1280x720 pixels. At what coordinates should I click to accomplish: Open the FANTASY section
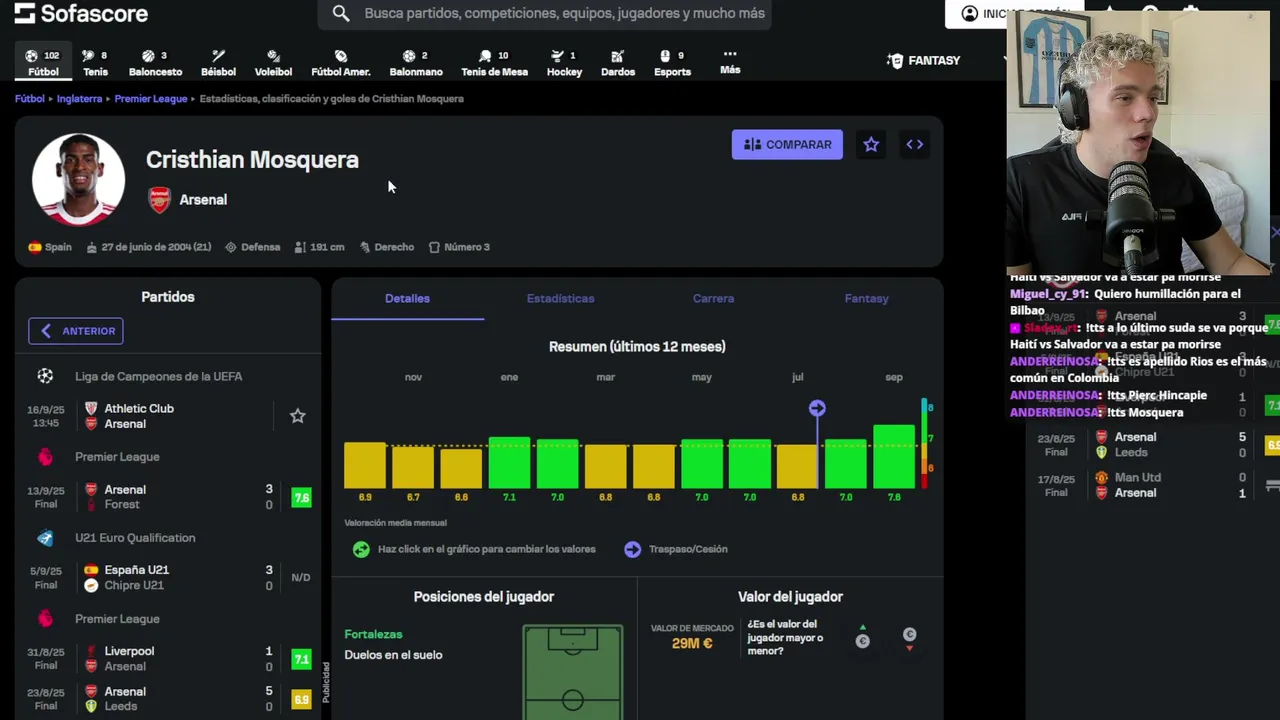pyautogui.click(x=923, y=61)
